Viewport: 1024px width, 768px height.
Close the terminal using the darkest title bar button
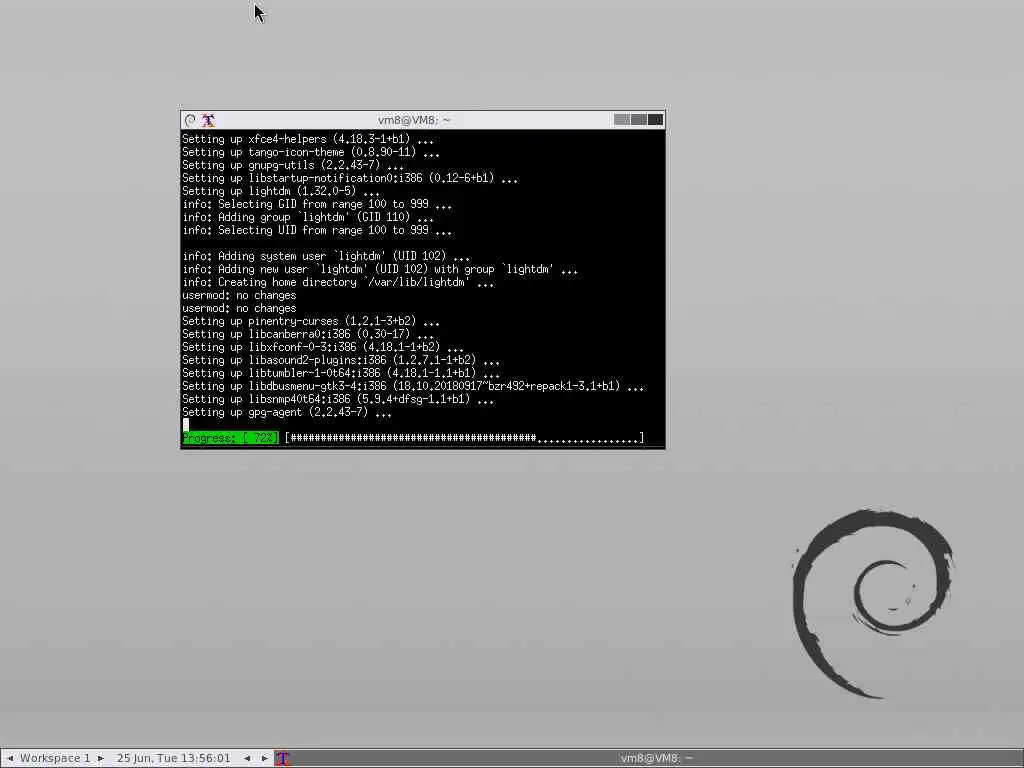pos(655,120)
